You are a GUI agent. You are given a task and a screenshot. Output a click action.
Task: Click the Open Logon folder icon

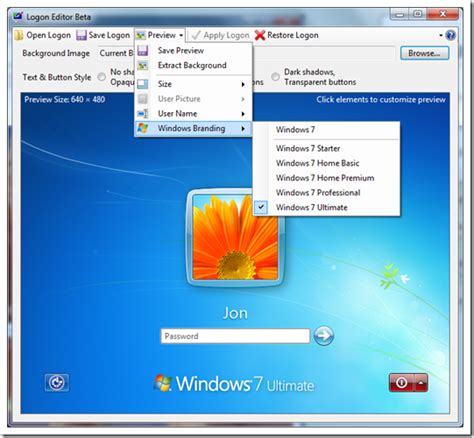(19, 35)
